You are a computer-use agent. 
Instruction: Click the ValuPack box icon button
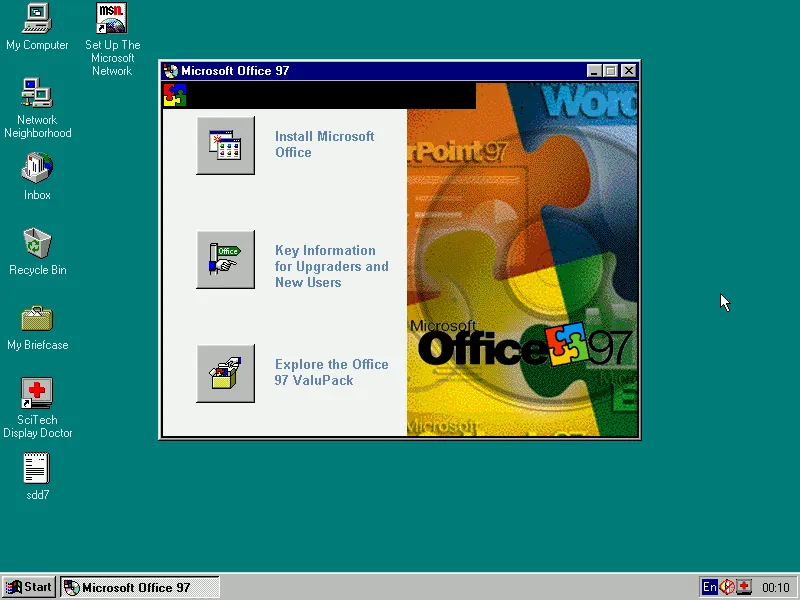pyautogui.click(x=226, y=373)
